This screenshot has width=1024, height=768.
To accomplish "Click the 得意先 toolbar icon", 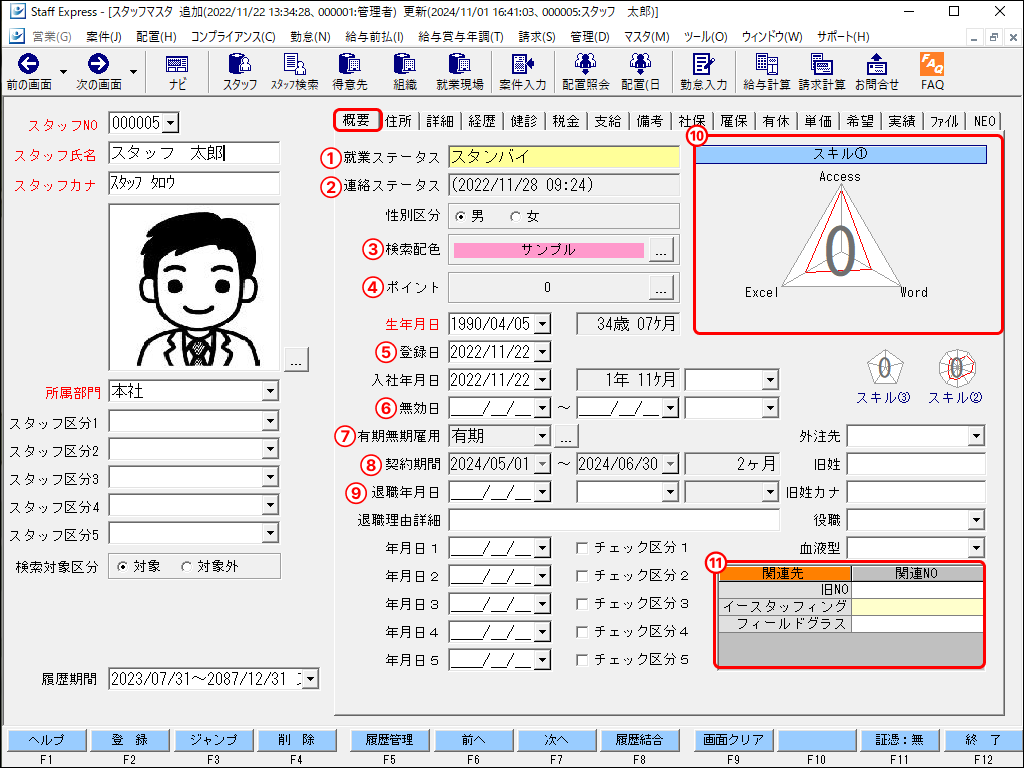I will [x=349, y=72].
